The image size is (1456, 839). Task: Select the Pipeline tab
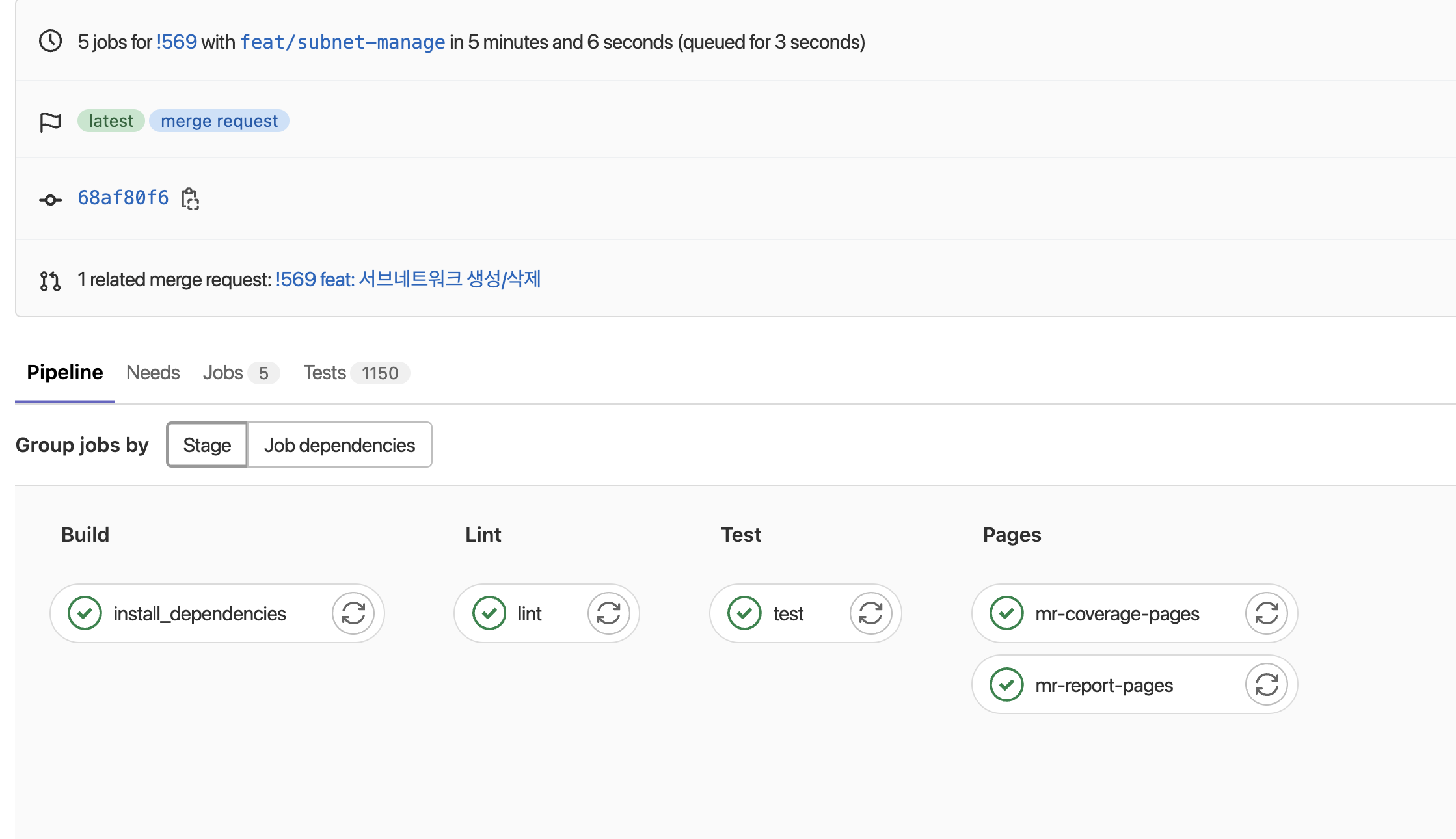pyautogui.click(x=64, y=373)
